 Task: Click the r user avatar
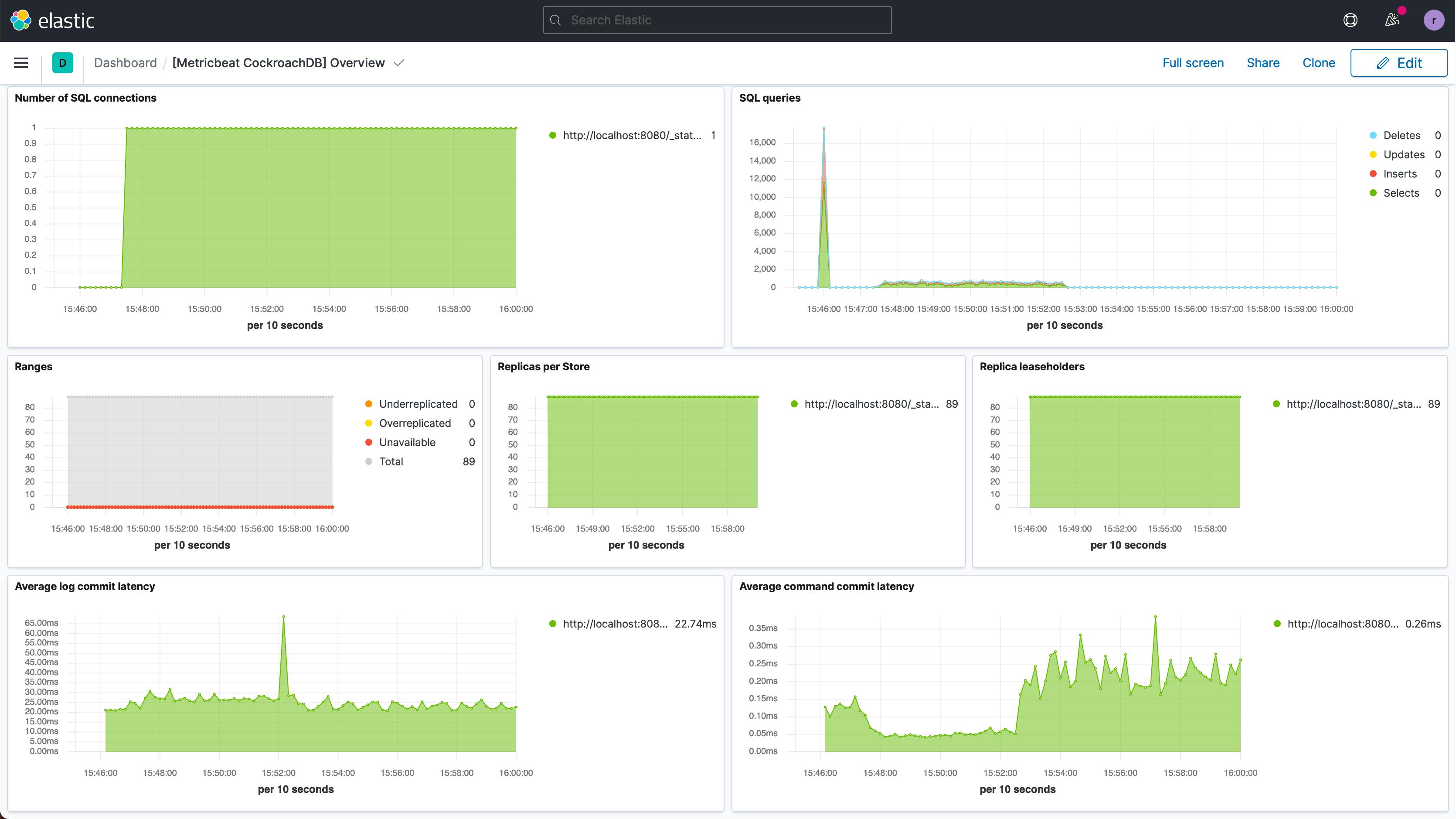1435,20
